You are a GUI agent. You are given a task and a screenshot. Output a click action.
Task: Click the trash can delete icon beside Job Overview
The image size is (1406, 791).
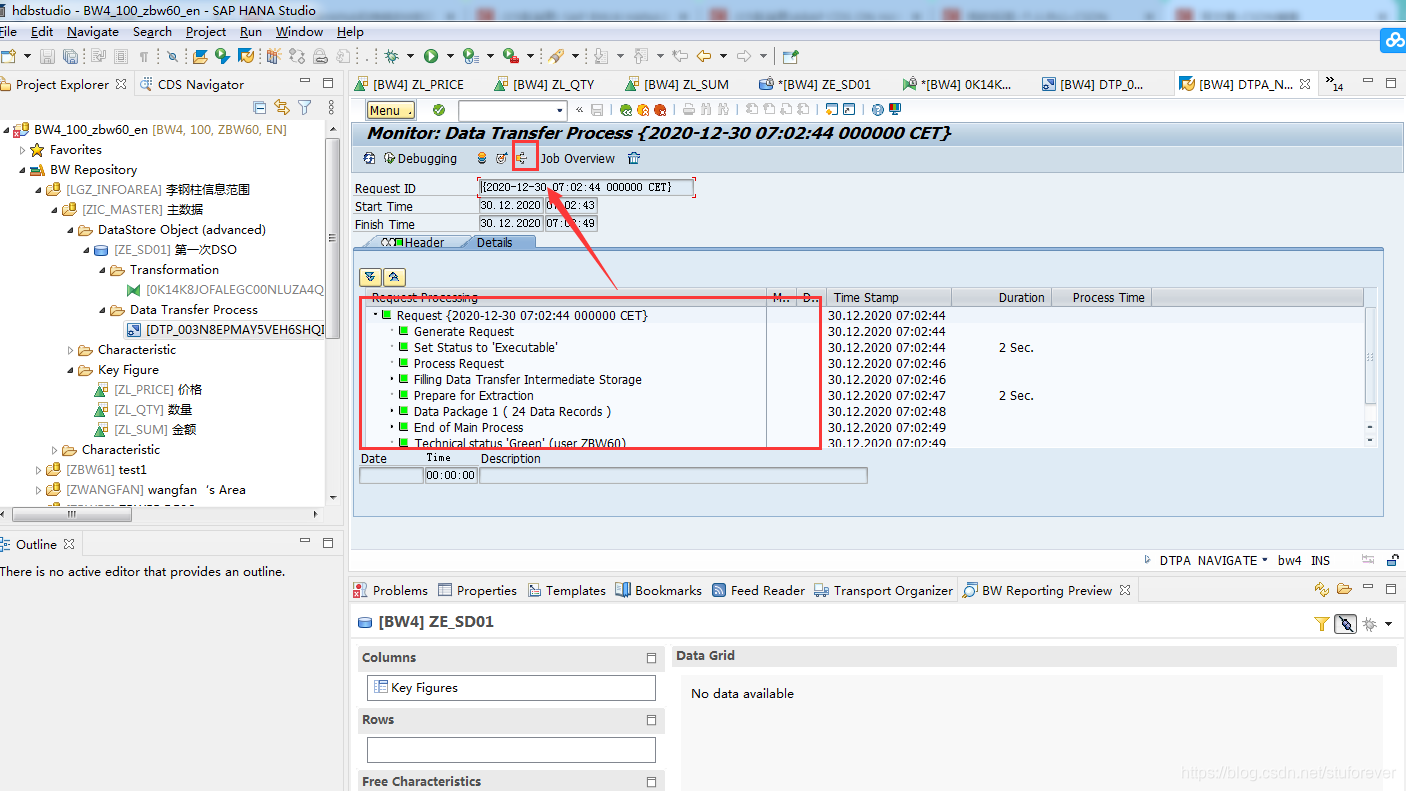634,158
